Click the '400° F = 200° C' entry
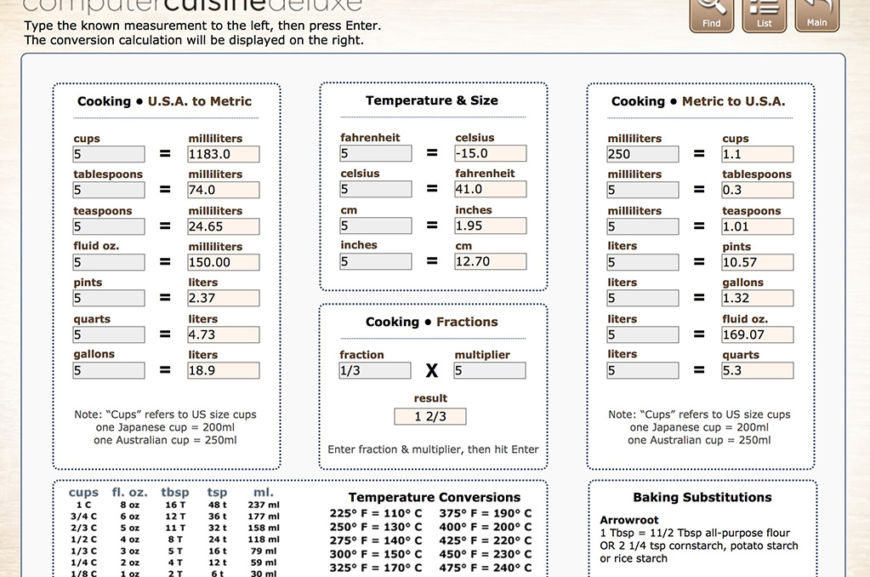The width and height of the screenshot is (870, 577). pos(485,527)
